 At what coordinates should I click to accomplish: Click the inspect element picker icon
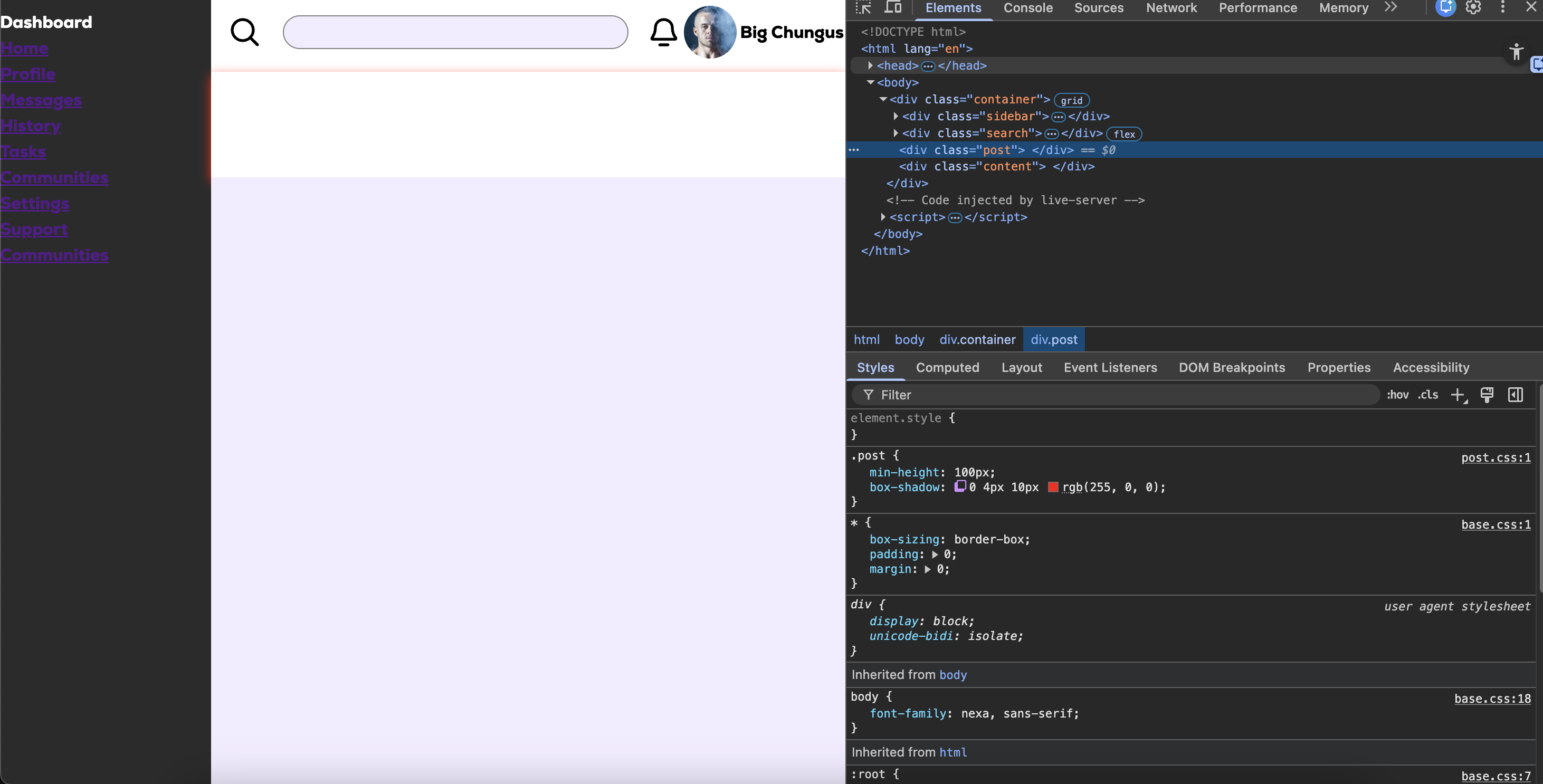[x=863, y=7]
